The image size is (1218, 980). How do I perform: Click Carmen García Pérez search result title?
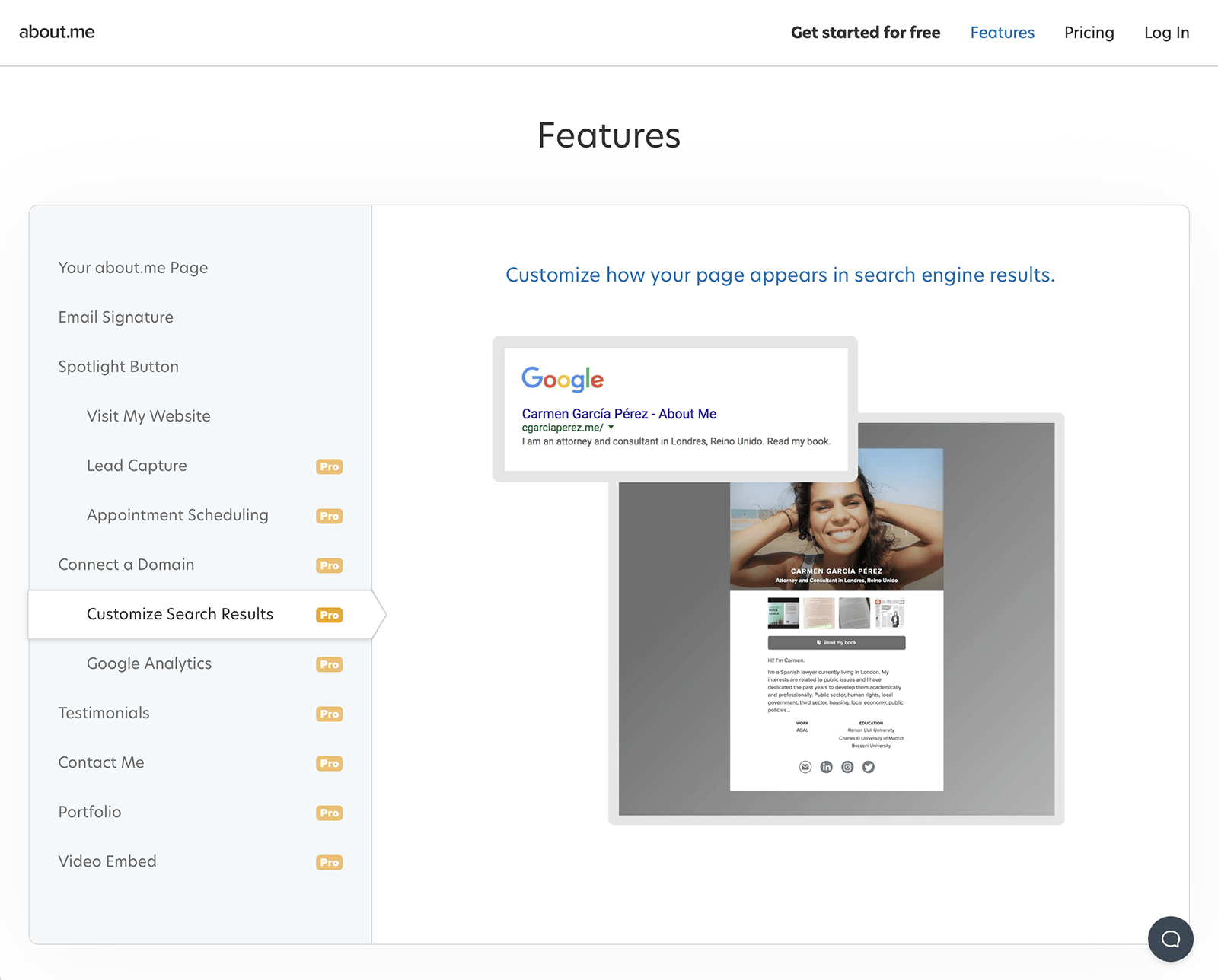pyautogui.click(x=619, y=414)
